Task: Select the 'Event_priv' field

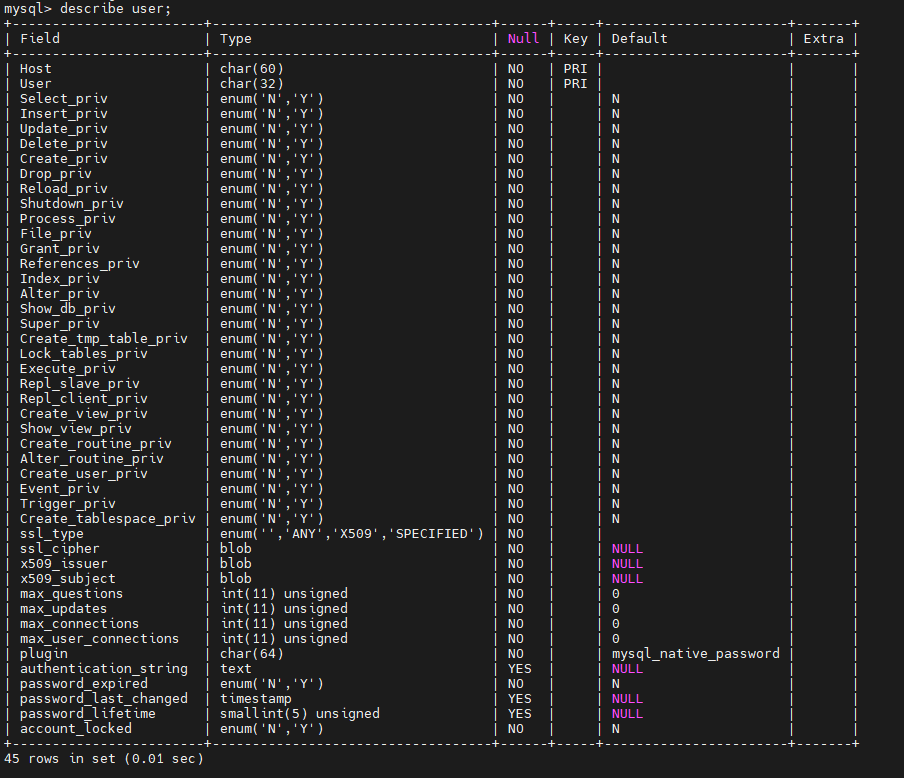Action: [59, 488]
